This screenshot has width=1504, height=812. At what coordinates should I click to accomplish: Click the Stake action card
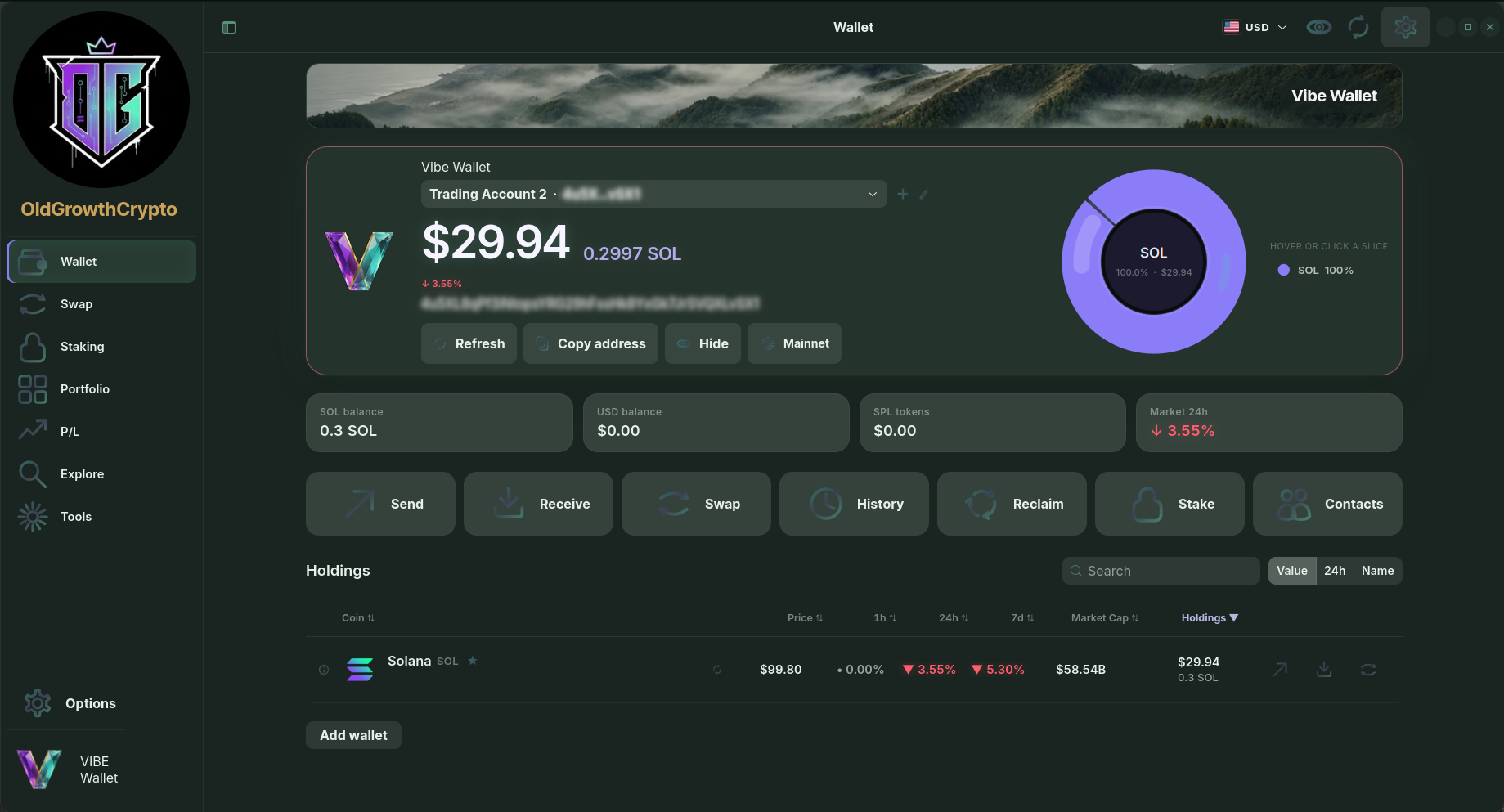coord(1170,504)
